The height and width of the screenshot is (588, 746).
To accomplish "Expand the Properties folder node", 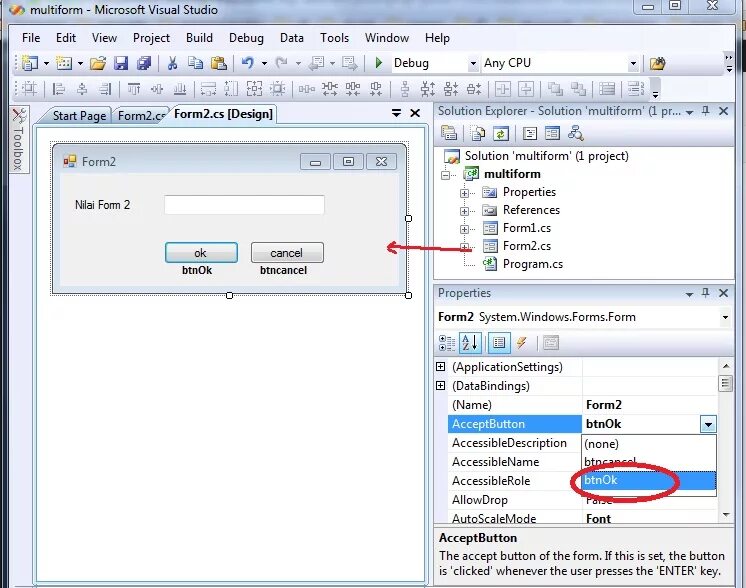I will (464, 193).
